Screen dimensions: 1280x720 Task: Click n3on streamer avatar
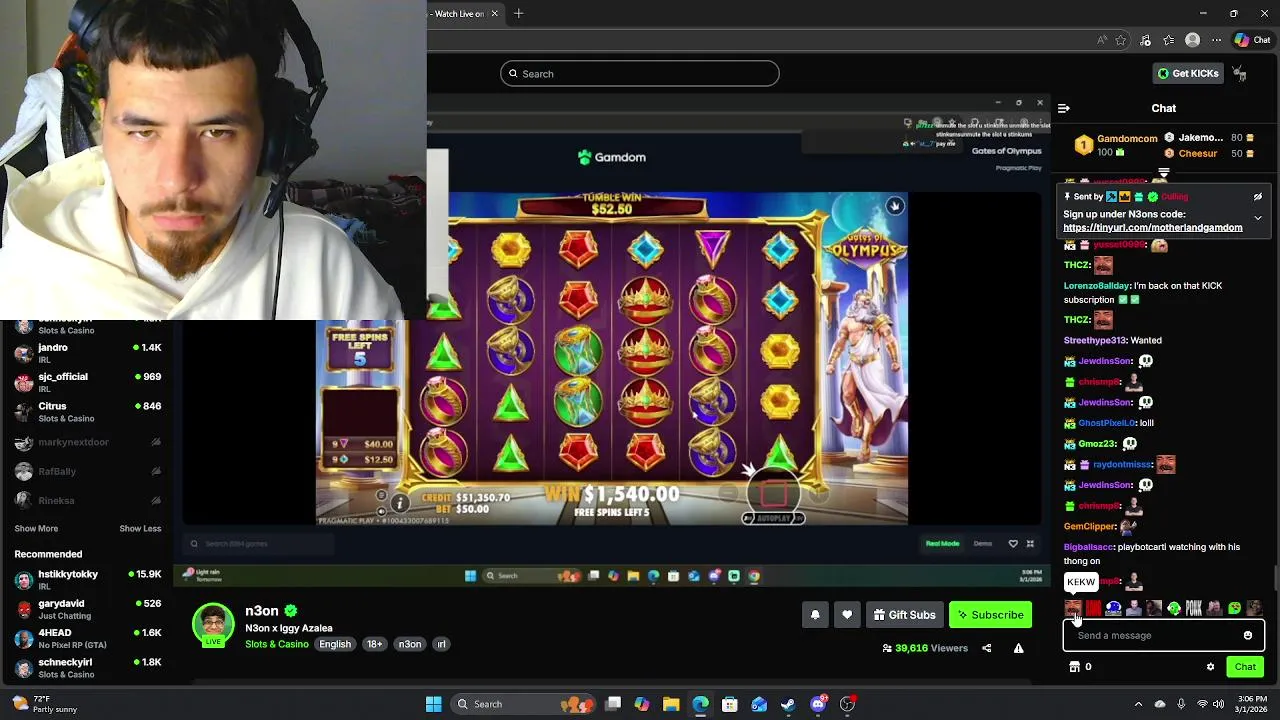click(213, 624)
